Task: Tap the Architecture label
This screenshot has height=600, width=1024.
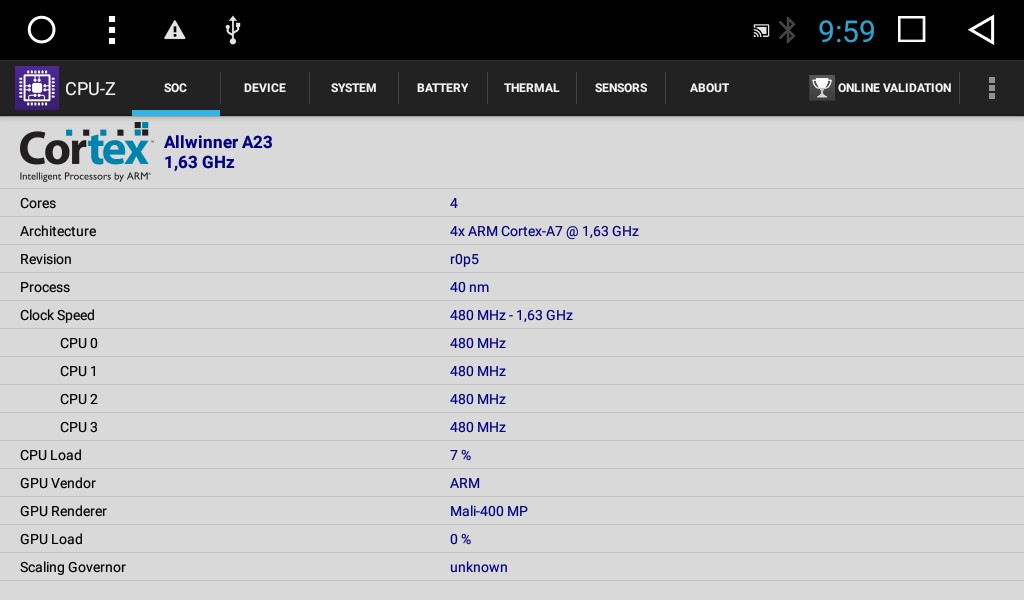Action: click(x=58, y=231)
